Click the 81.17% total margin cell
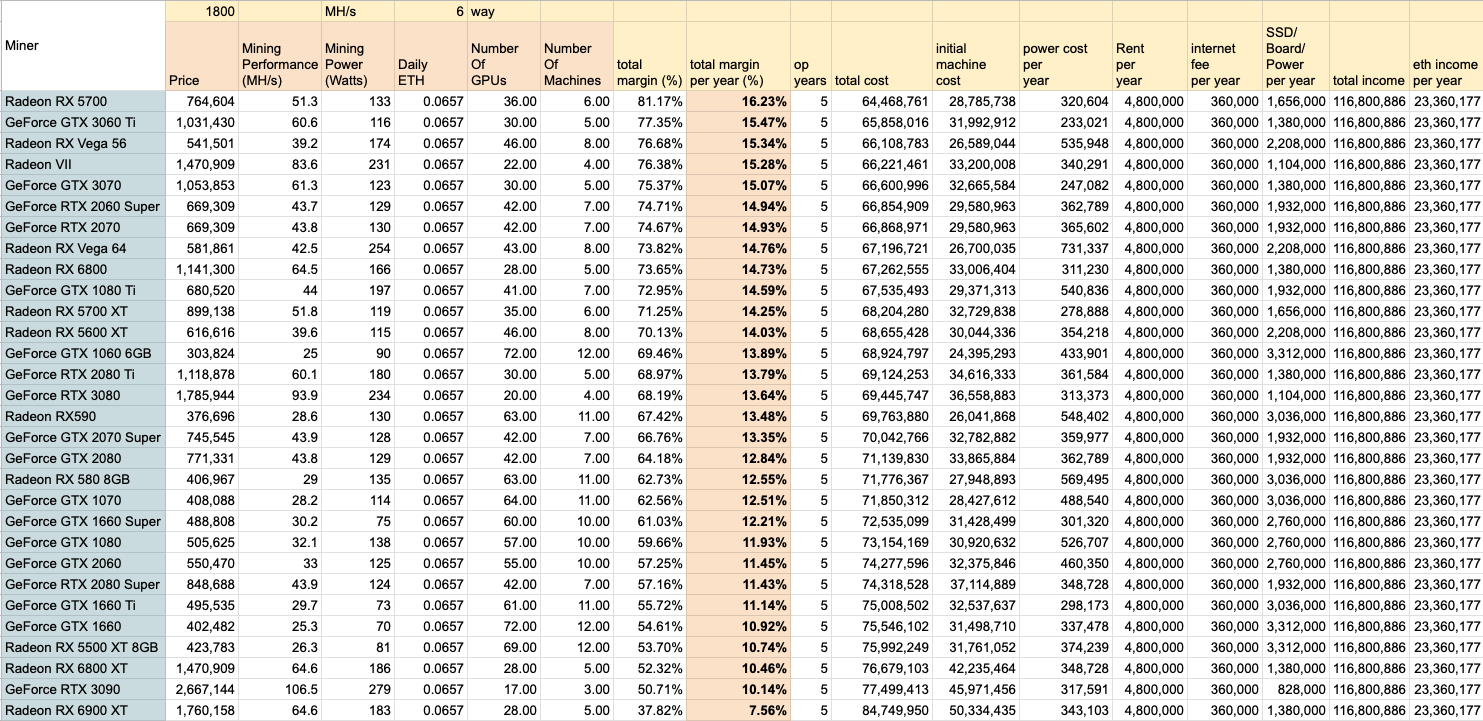Screen dimensions: 1483x721 (x=650, y=101)
